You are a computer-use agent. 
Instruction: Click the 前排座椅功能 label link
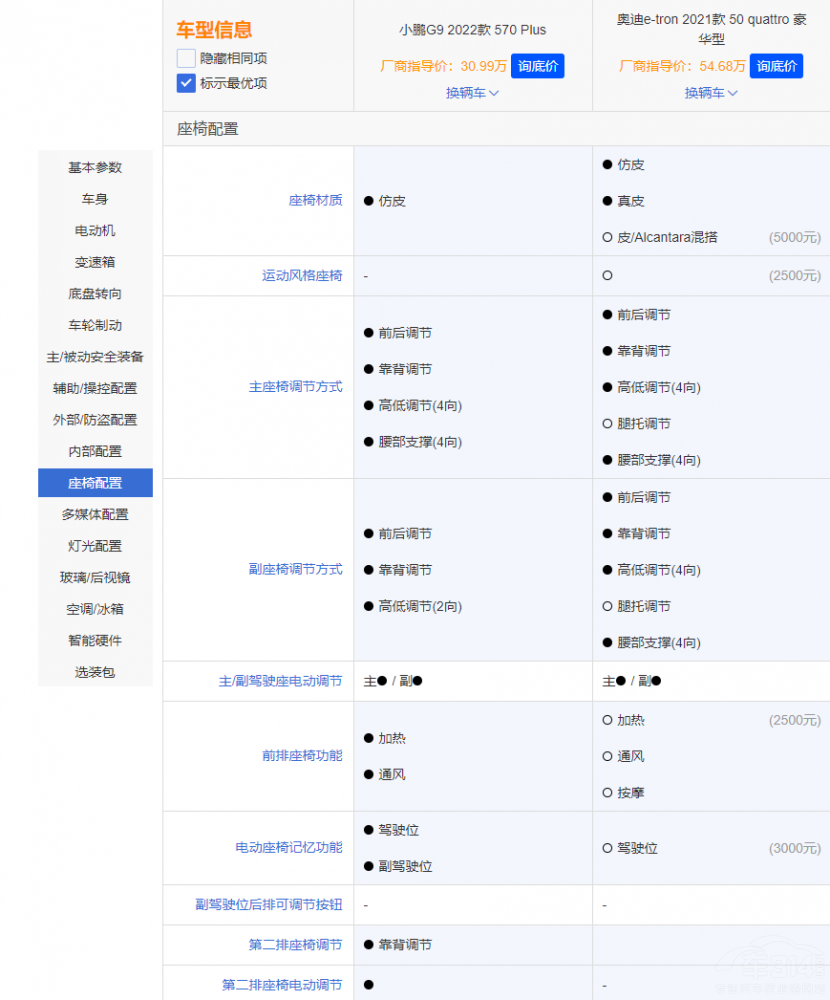point(302,756)
